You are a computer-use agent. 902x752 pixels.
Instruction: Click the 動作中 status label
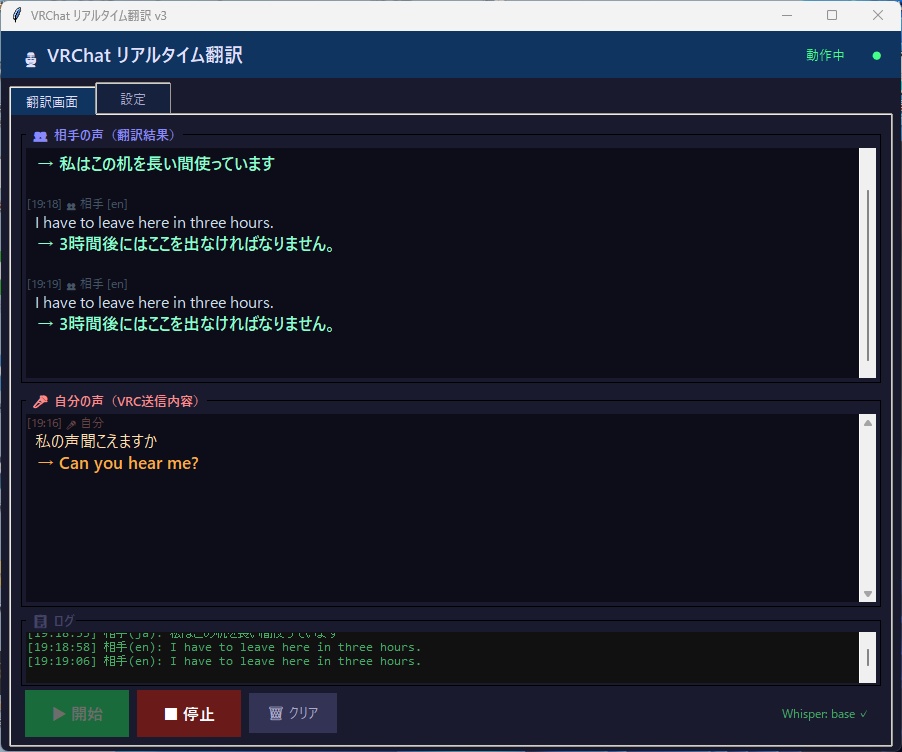(x=824, y=56)
